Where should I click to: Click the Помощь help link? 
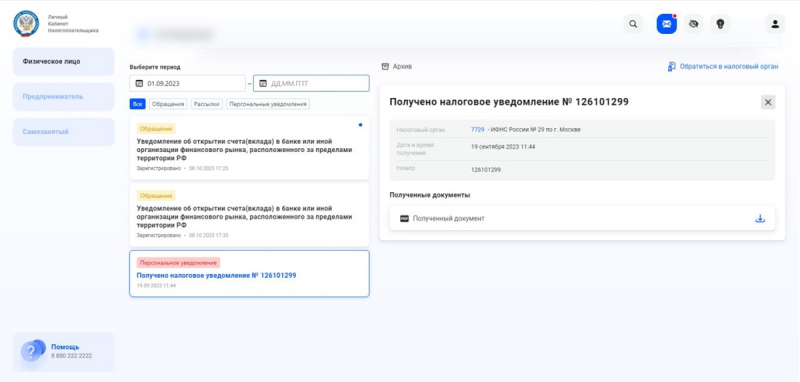coord(65,347)
